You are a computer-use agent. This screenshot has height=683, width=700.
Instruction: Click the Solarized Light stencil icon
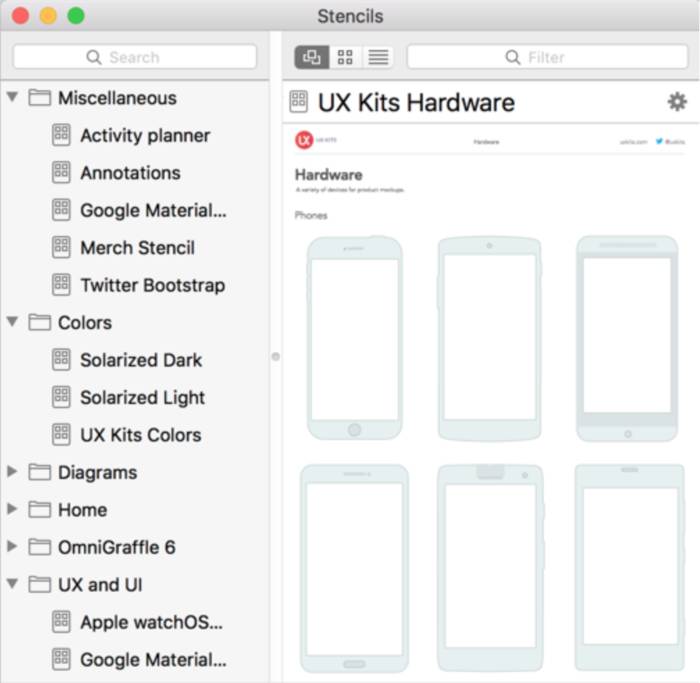(x=61, y=397)
